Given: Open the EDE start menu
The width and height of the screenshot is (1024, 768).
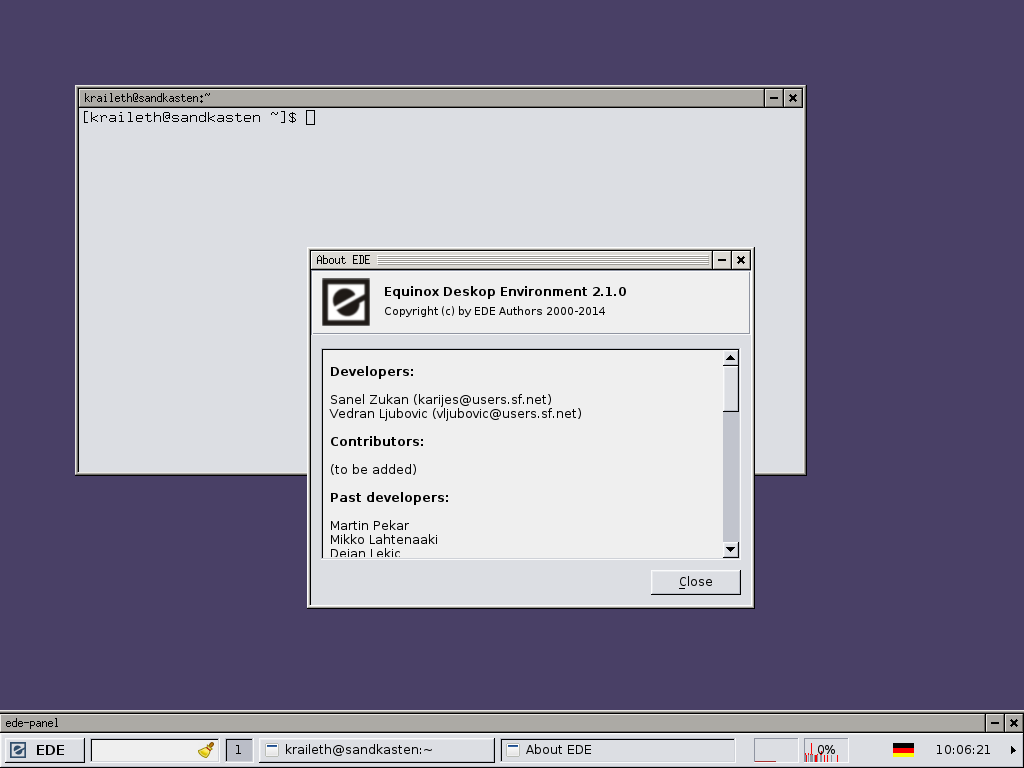Looking at the screenshot, I should (39, 750).
